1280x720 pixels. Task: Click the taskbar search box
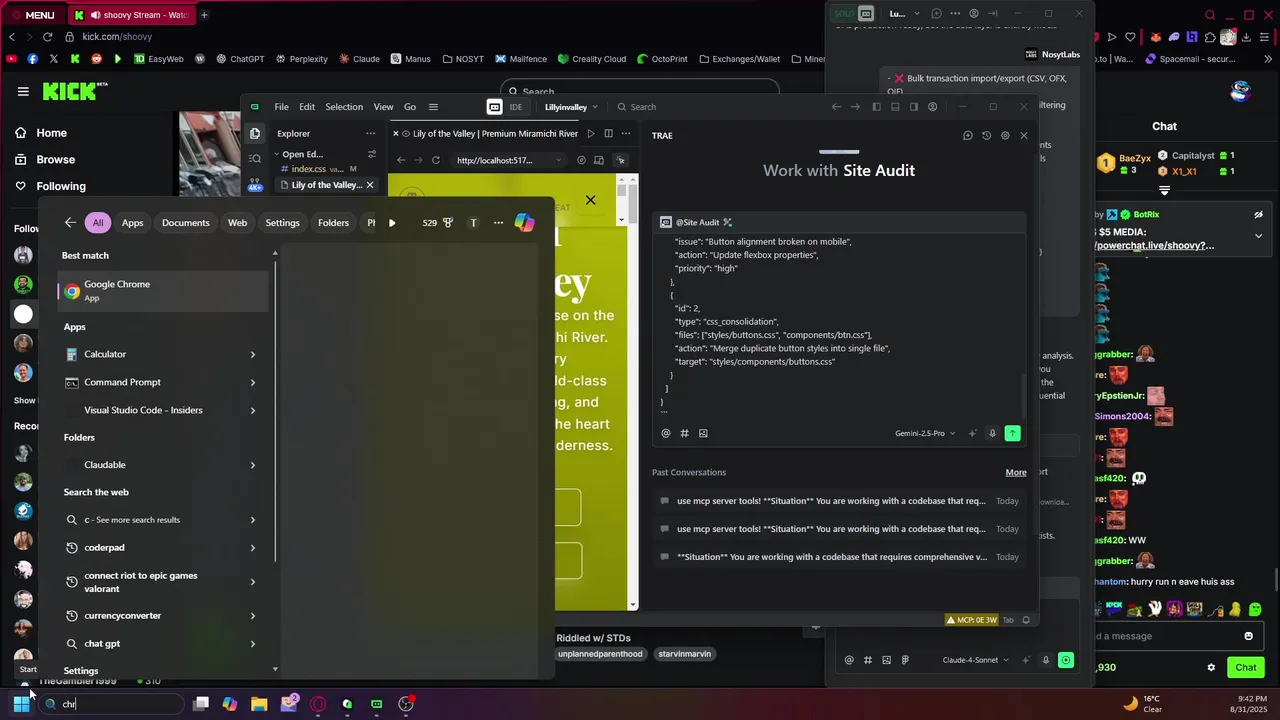tap(110, 704)
